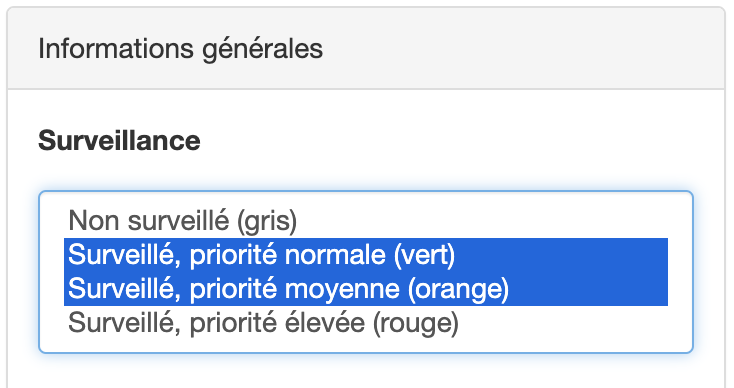The image size is (734, 388).
Task: Pick Surveillé, priorité moyenne (orange) entry
Action: click(366, 289)
